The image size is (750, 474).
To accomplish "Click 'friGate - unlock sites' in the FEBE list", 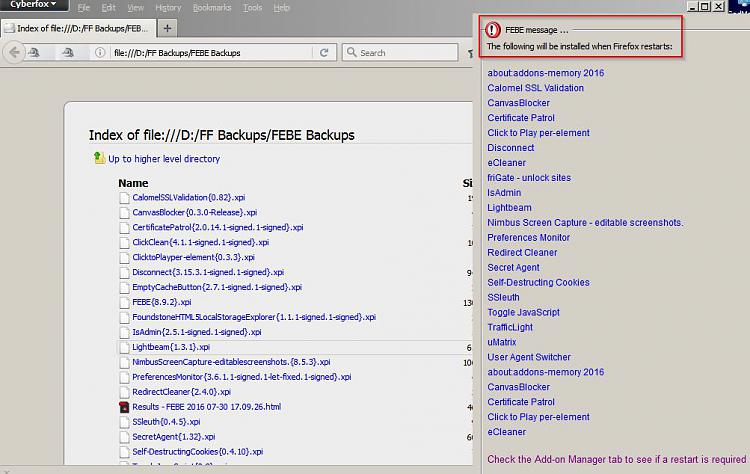I will pyautogui.click(x=529, y=178).
